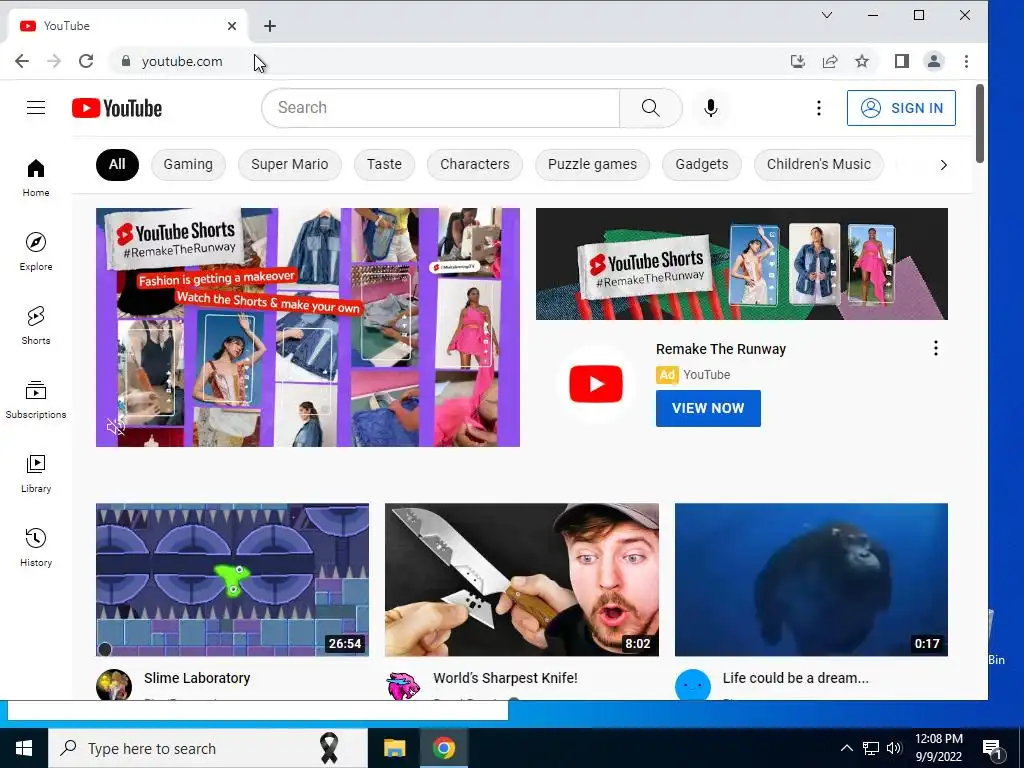Open Chrome three-dot menu
The height and width of the screenshot is (768, 1024).
click(967, 61)
